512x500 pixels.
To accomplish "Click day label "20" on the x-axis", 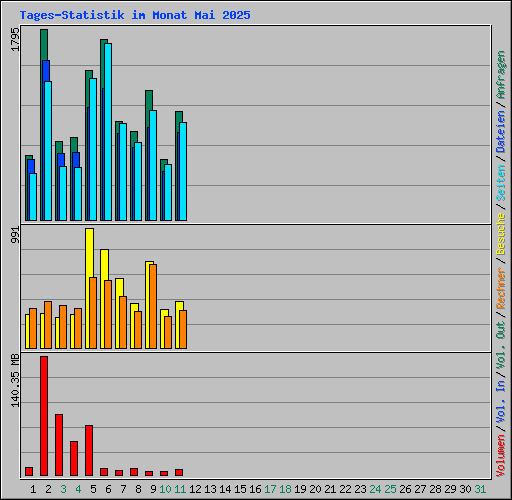I will (x=315, y=489).
